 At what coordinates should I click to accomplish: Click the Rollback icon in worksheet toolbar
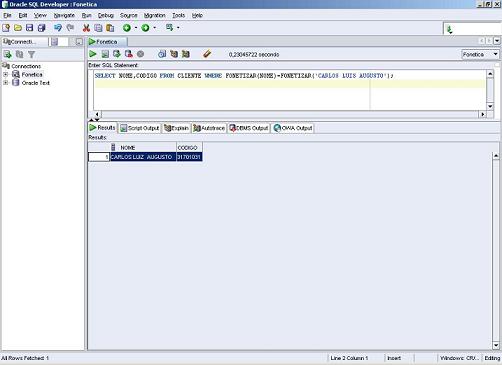(129, 54)
